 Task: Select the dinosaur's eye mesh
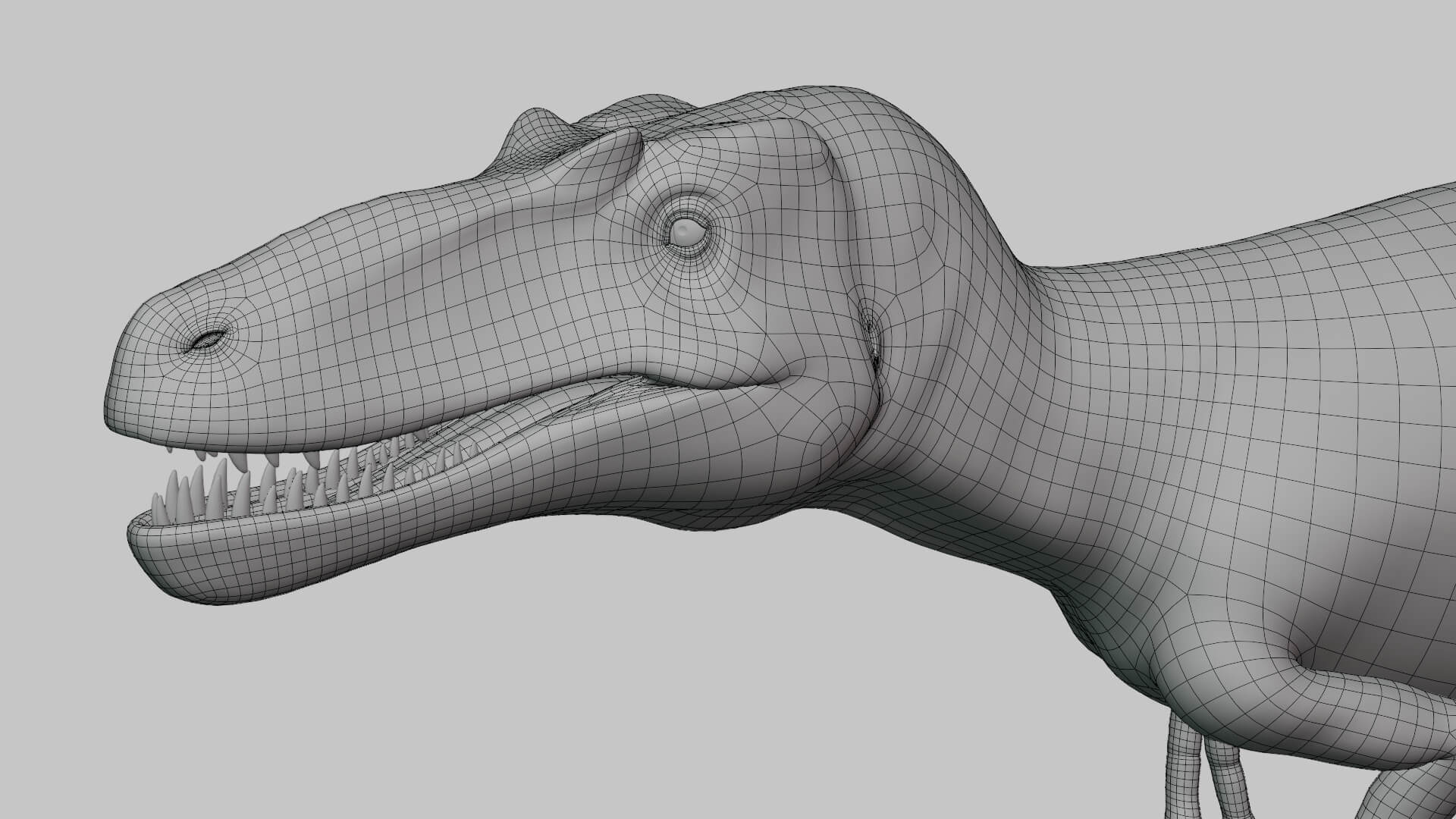tap(689, 232)
